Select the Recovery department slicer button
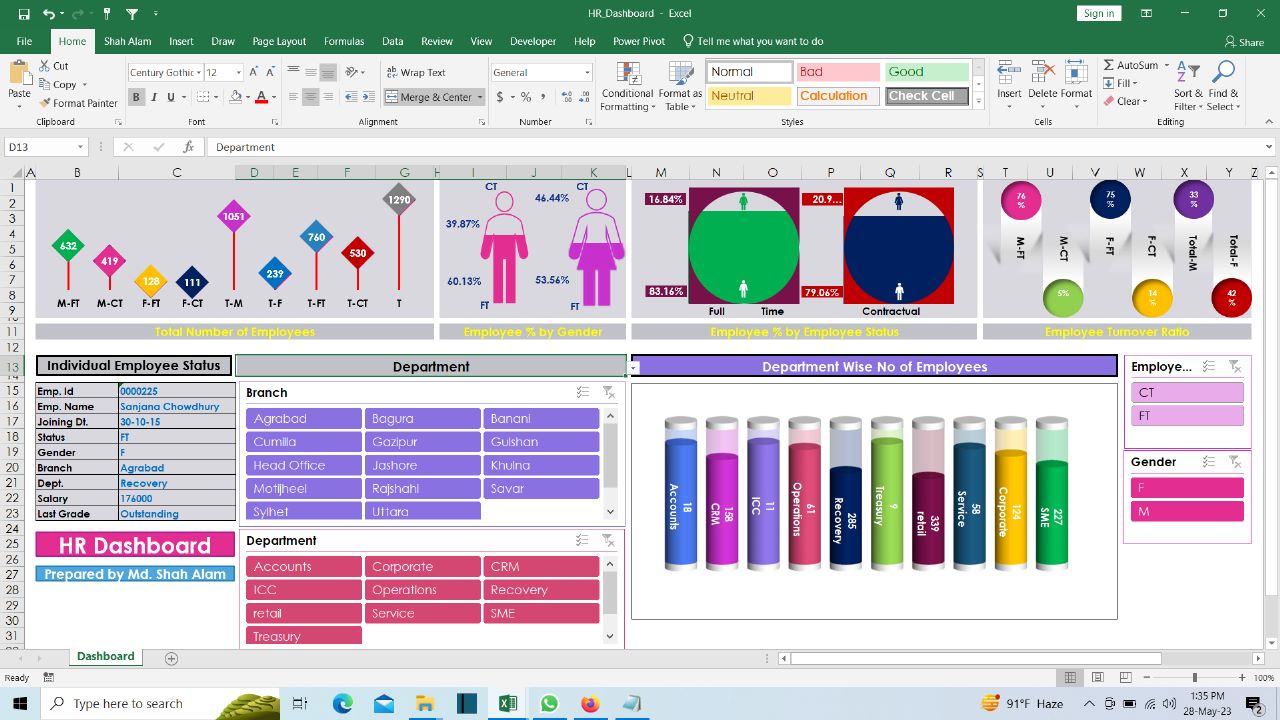 point(541,590)
